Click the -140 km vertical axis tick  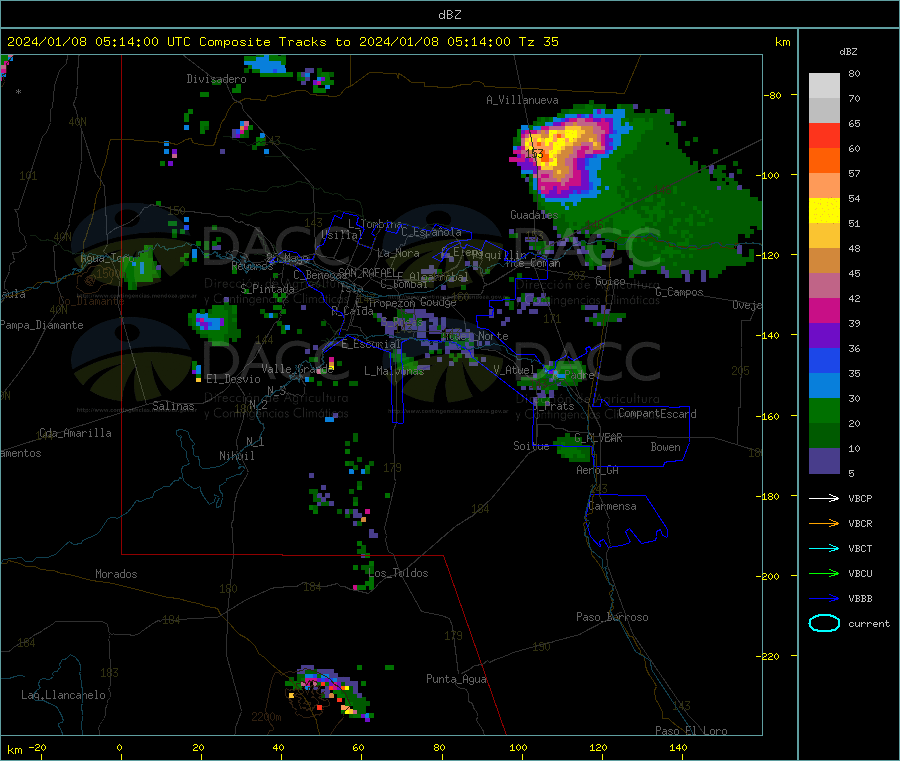[x=771, y=335]
